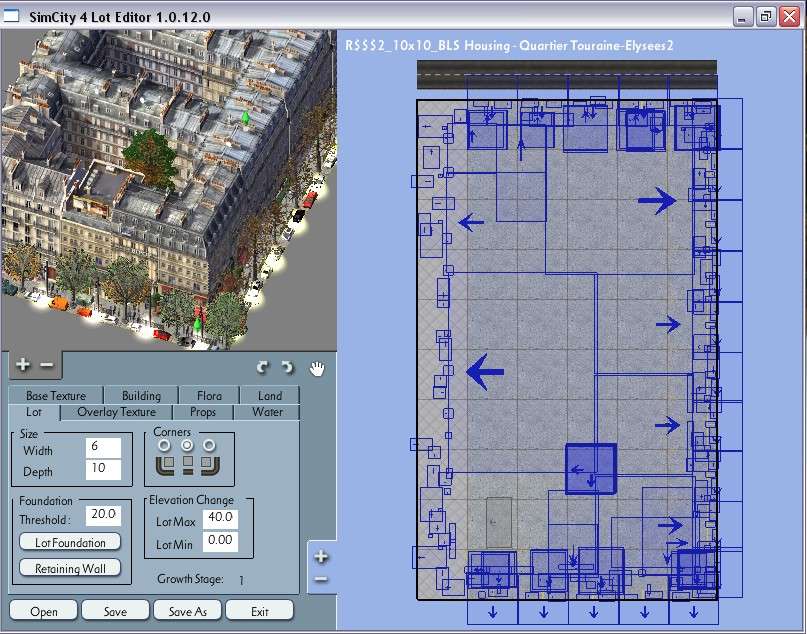Select the Lot tab
The height and width of the screenshot is (634, 807).
point(34,412)
